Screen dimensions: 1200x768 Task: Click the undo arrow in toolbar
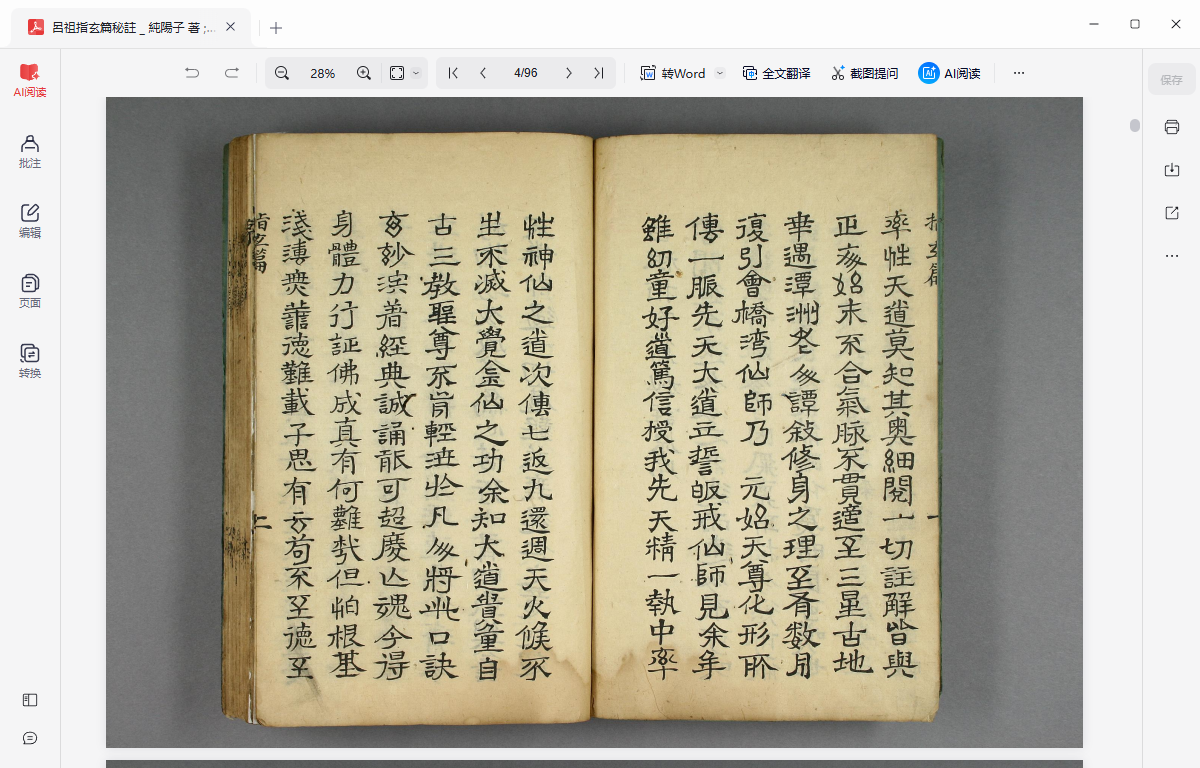(192, 73)
